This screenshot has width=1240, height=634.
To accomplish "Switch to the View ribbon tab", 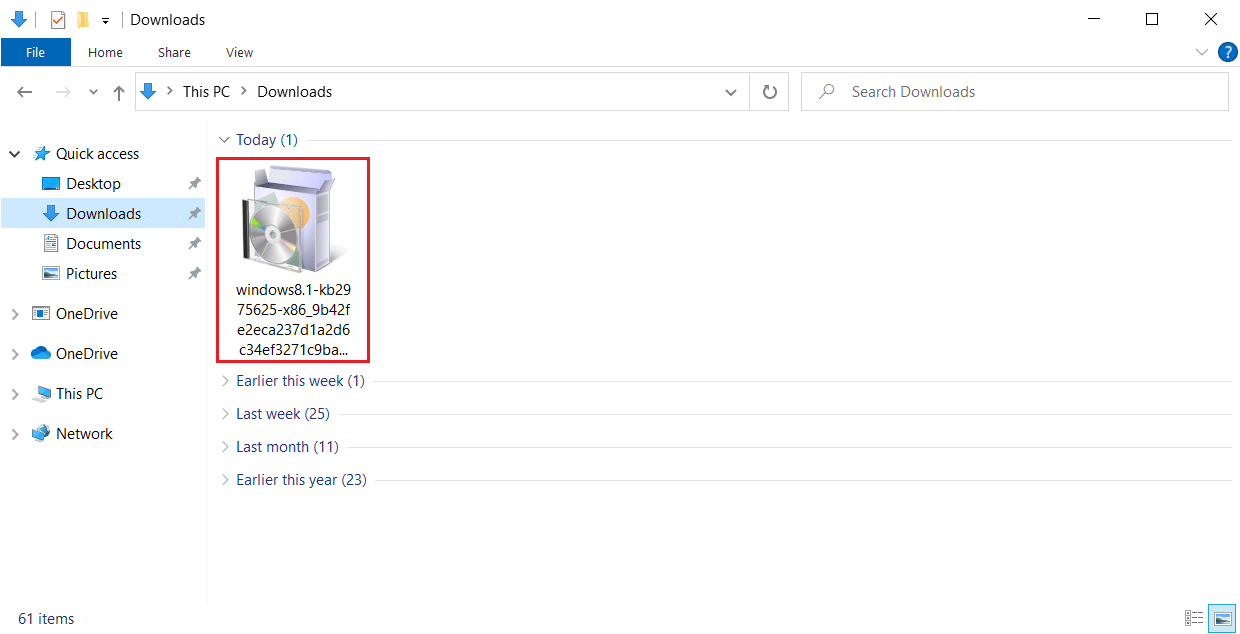I will coord(239,52).
